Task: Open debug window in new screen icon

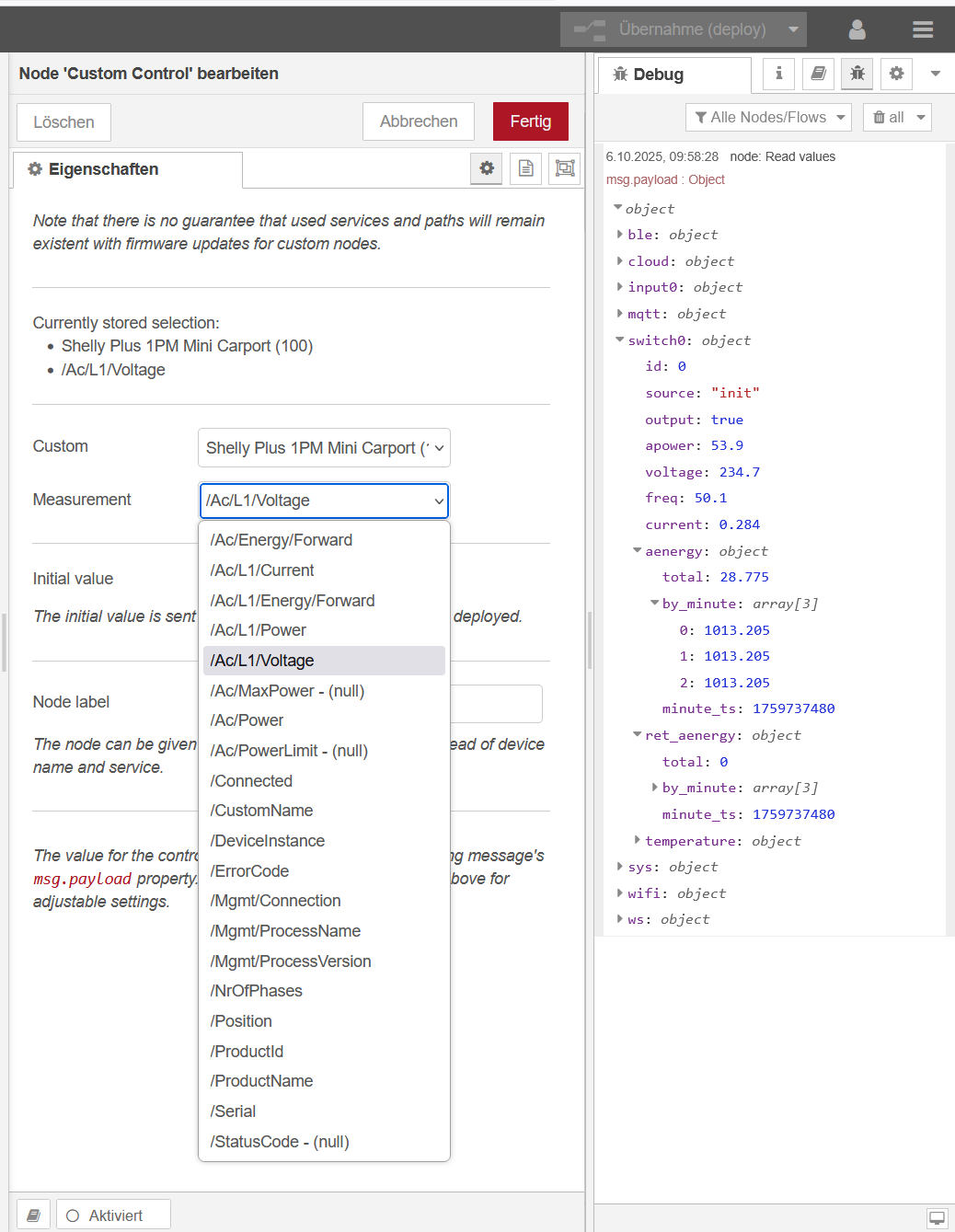Action: 937,1217
